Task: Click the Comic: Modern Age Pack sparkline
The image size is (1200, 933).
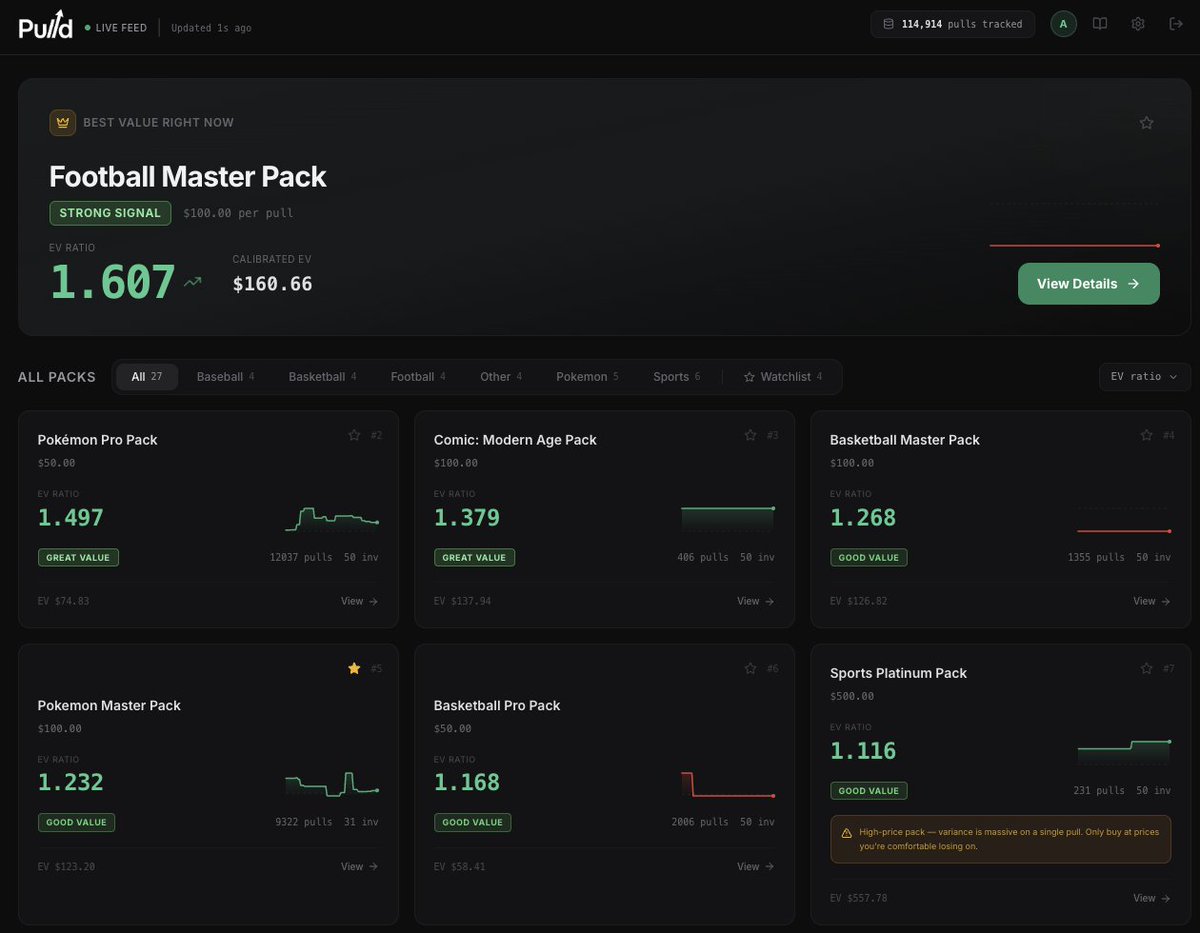Action: tap(728, 519)
